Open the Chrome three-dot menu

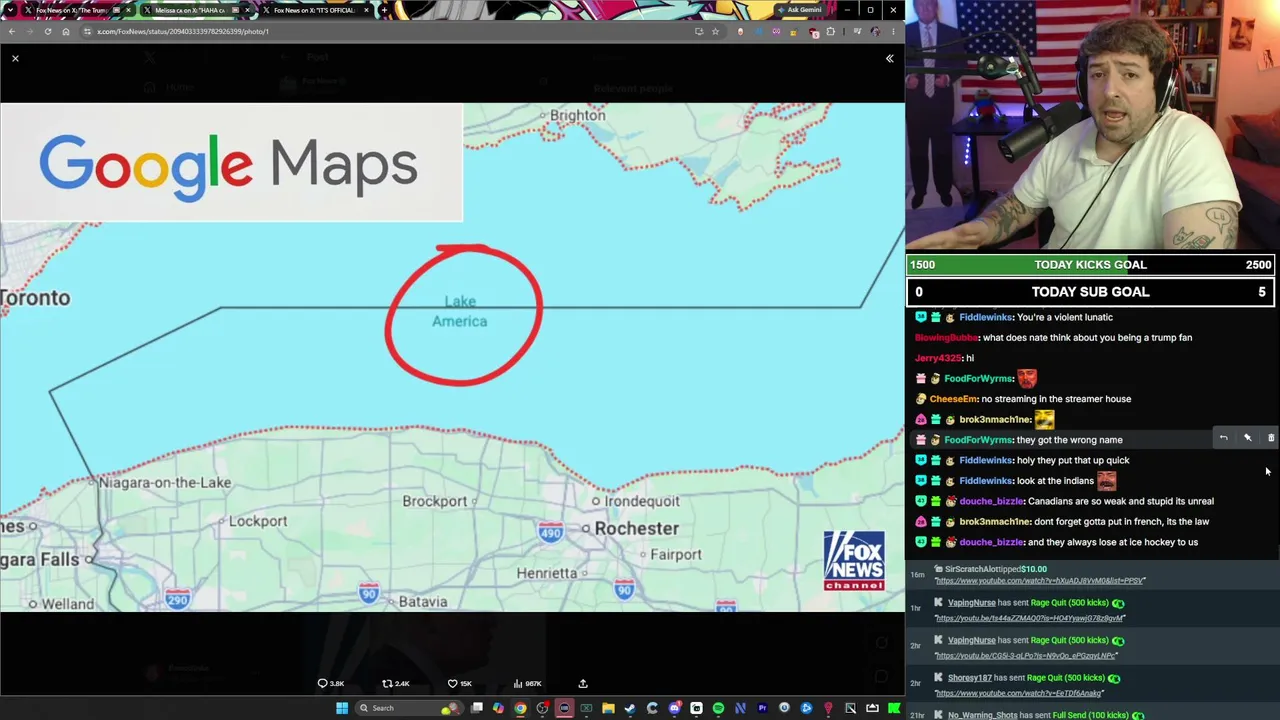coord(893,31)
